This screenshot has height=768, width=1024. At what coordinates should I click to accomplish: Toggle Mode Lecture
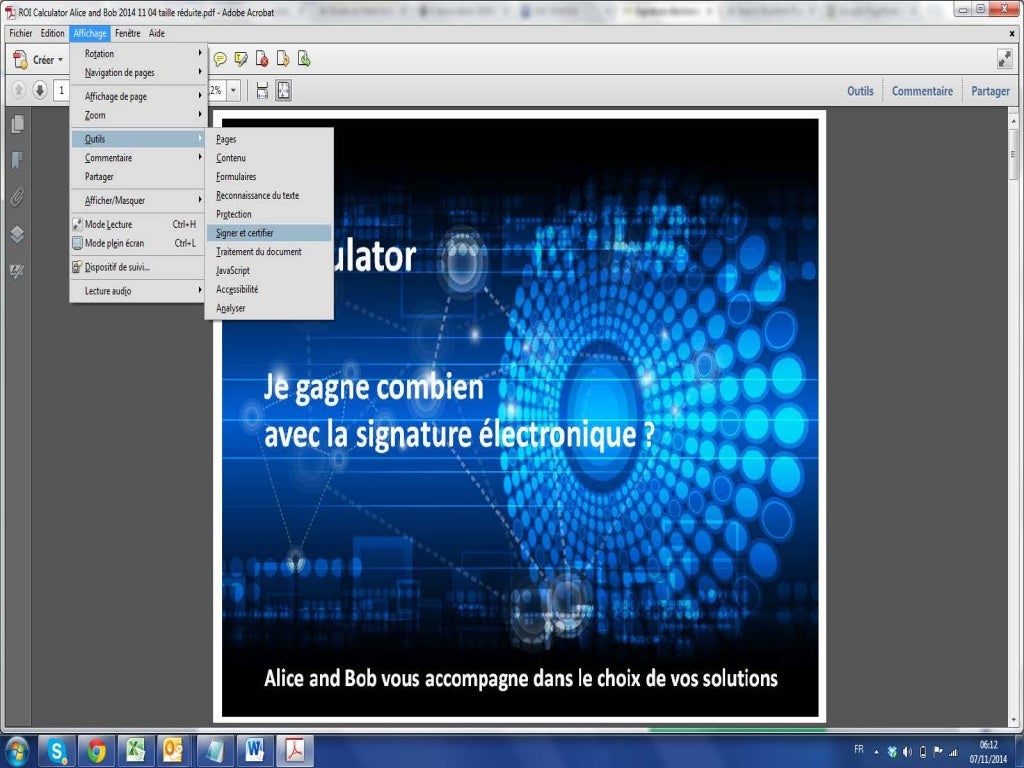click(x=138, y=224)
